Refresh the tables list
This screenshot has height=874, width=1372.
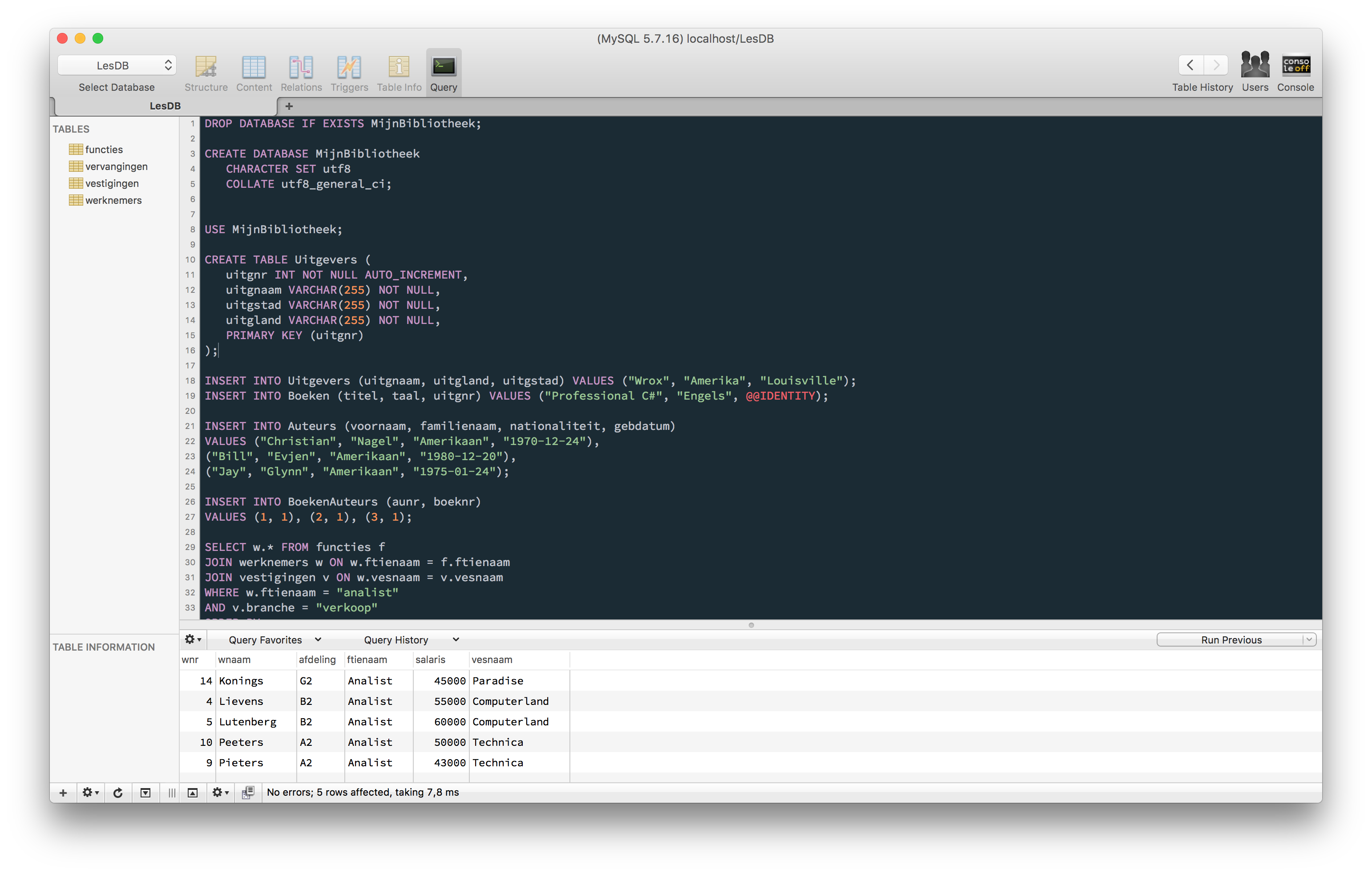pyautogui.click(x=118, y=793)
